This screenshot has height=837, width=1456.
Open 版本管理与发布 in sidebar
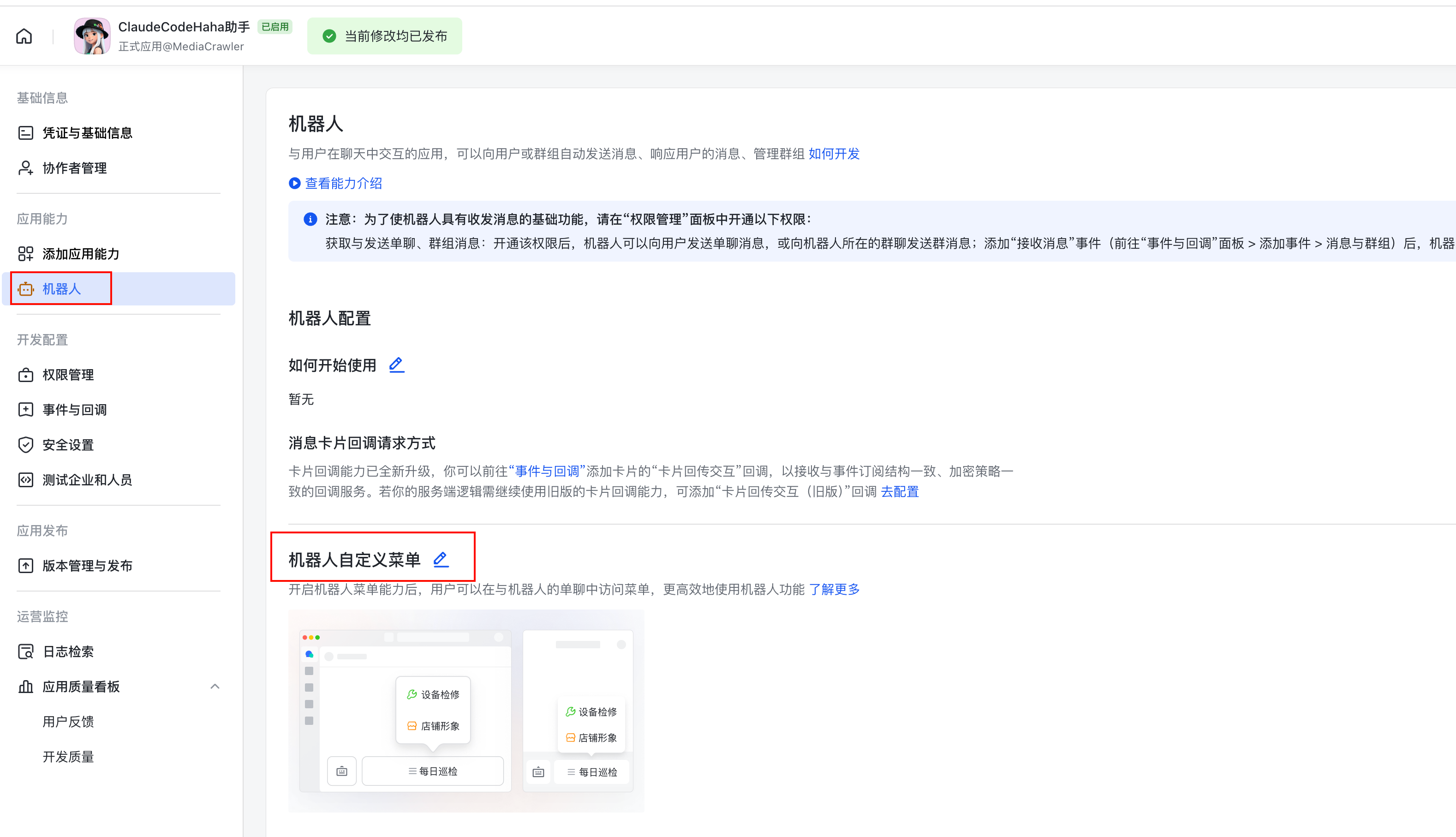click(87, 565)
